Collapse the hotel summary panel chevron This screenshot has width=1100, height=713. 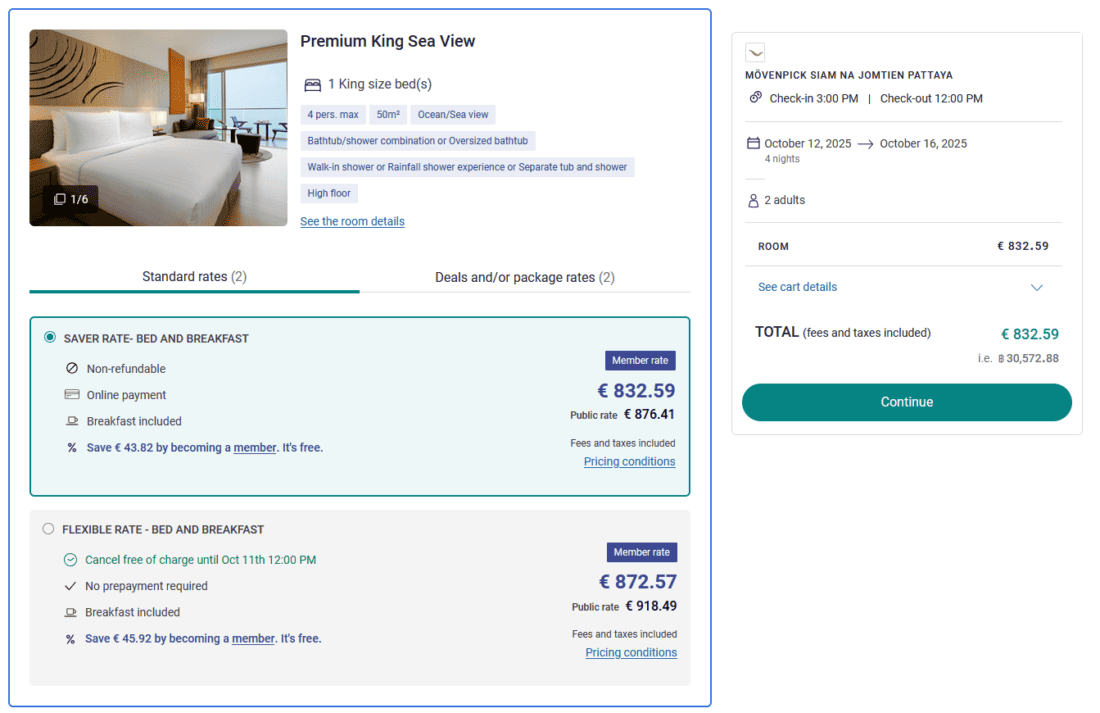point(755,51)
